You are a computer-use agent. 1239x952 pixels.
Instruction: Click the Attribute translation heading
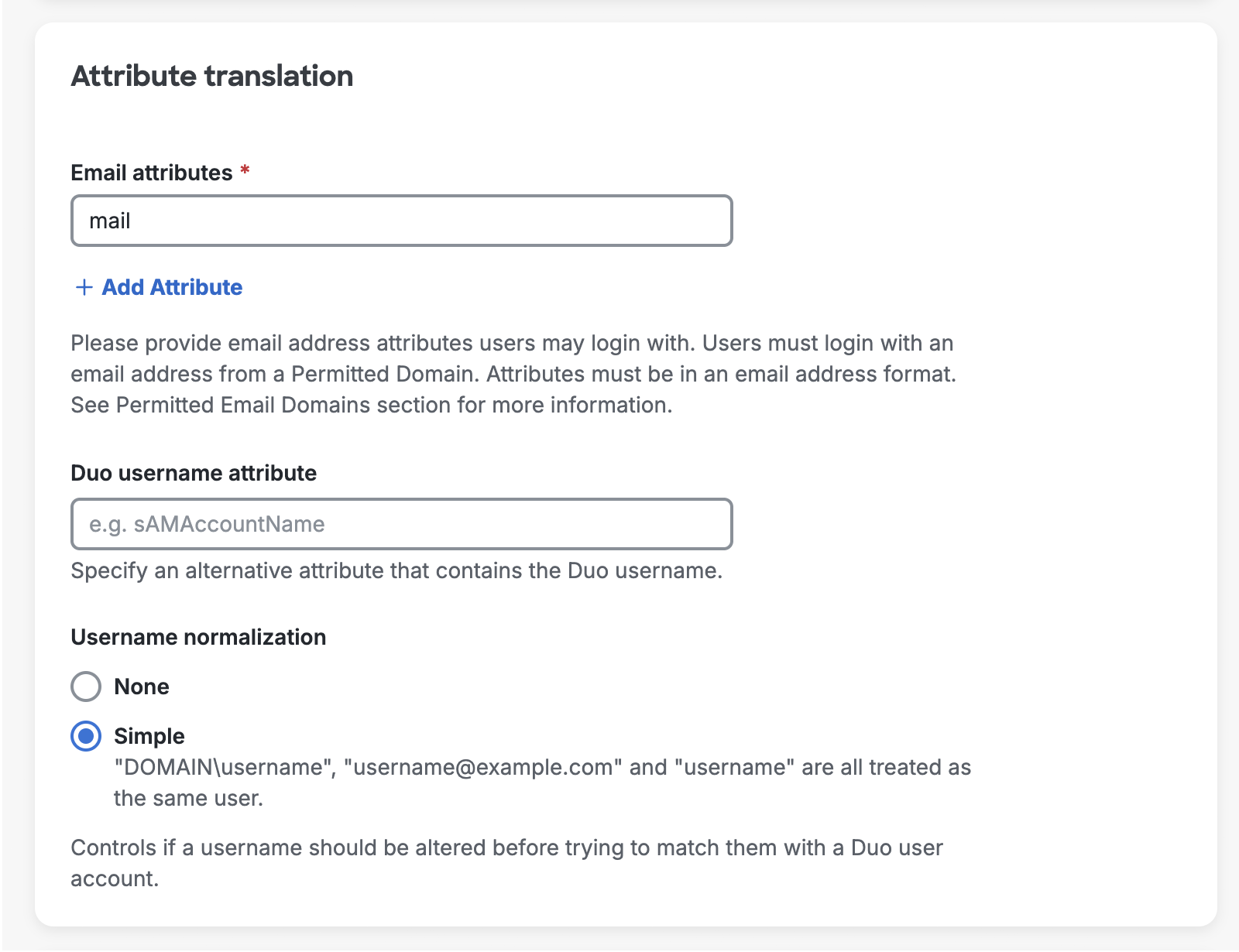pos(212,76)
